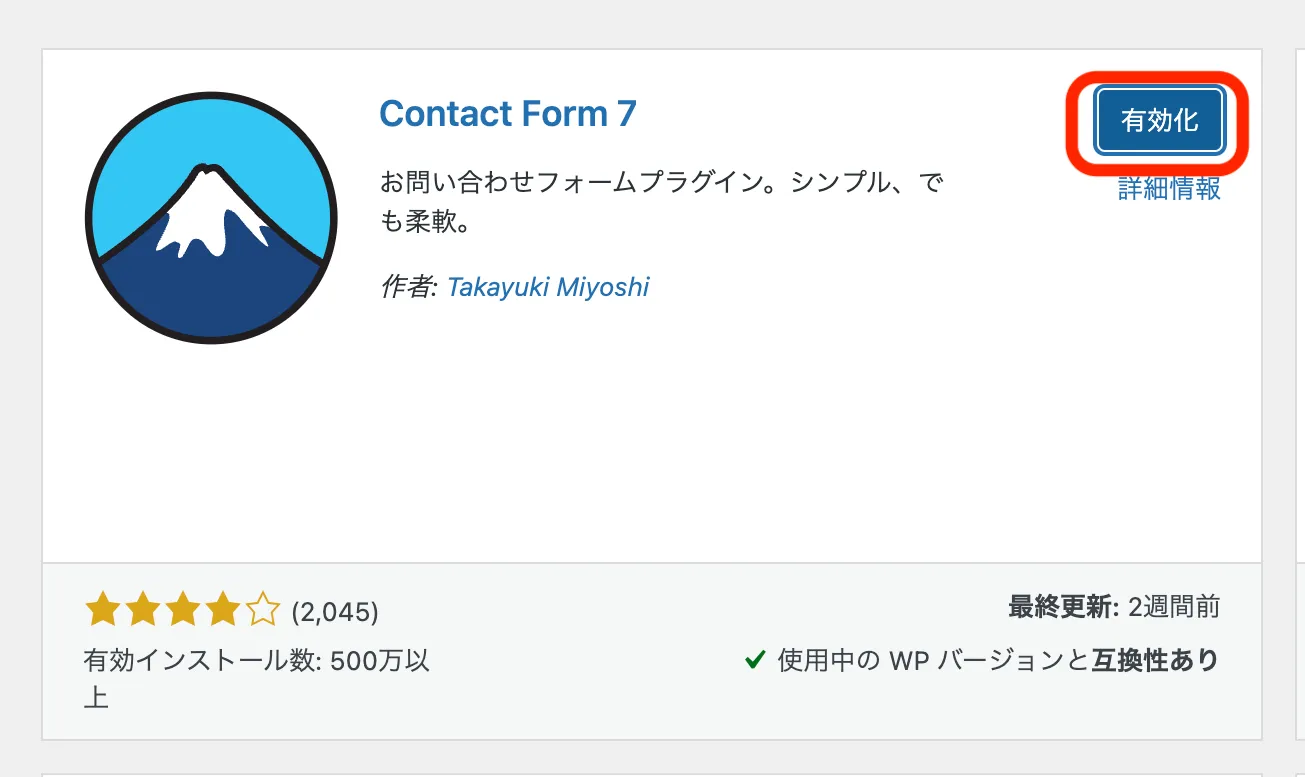Click the green compatibility checkmark
1305x777 pixels.
755,660
